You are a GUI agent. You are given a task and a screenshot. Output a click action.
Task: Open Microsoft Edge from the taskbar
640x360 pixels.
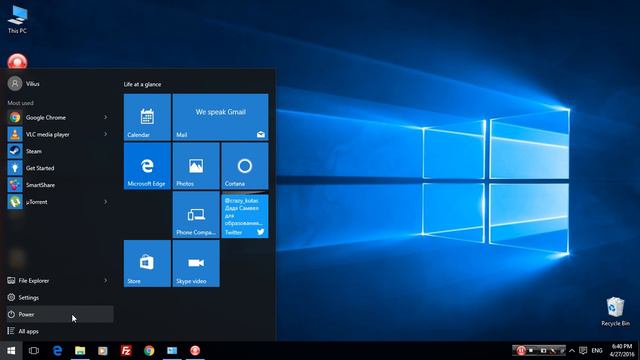tap(57, 351)
